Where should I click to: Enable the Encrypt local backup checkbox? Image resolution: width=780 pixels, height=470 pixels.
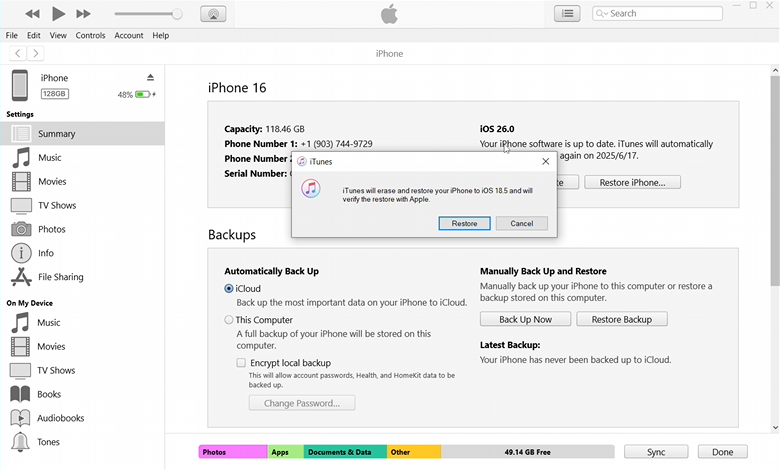point(241,363)
